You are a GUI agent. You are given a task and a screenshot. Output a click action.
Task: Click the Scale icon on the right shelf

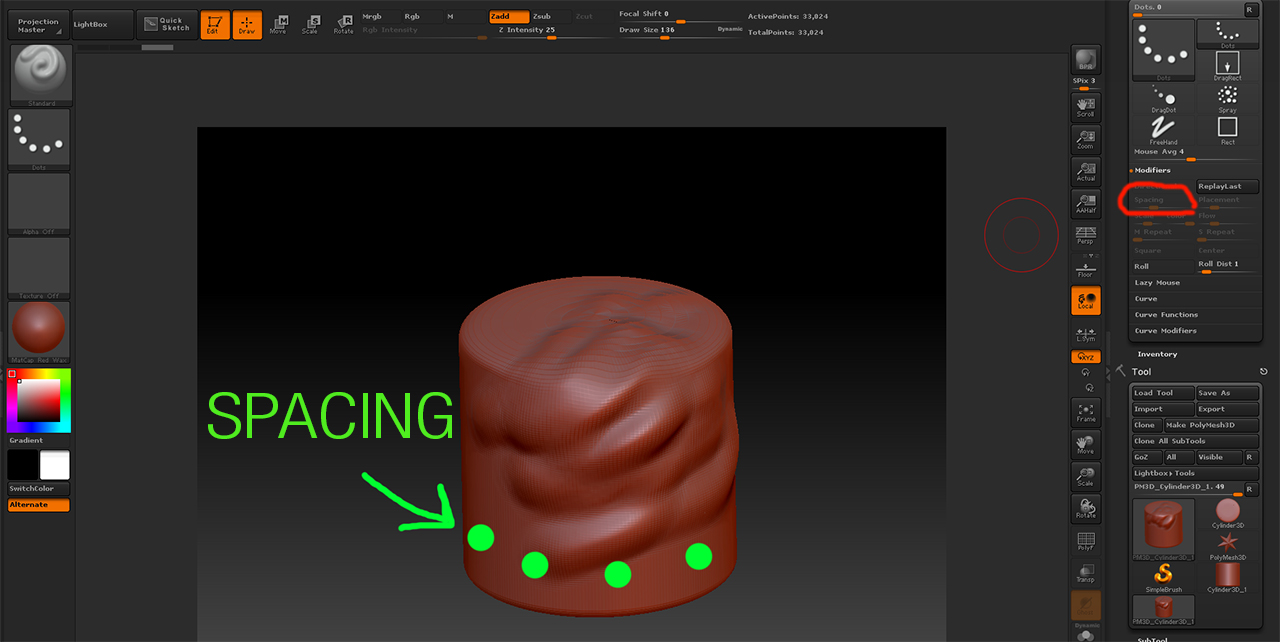(1085, 477)
